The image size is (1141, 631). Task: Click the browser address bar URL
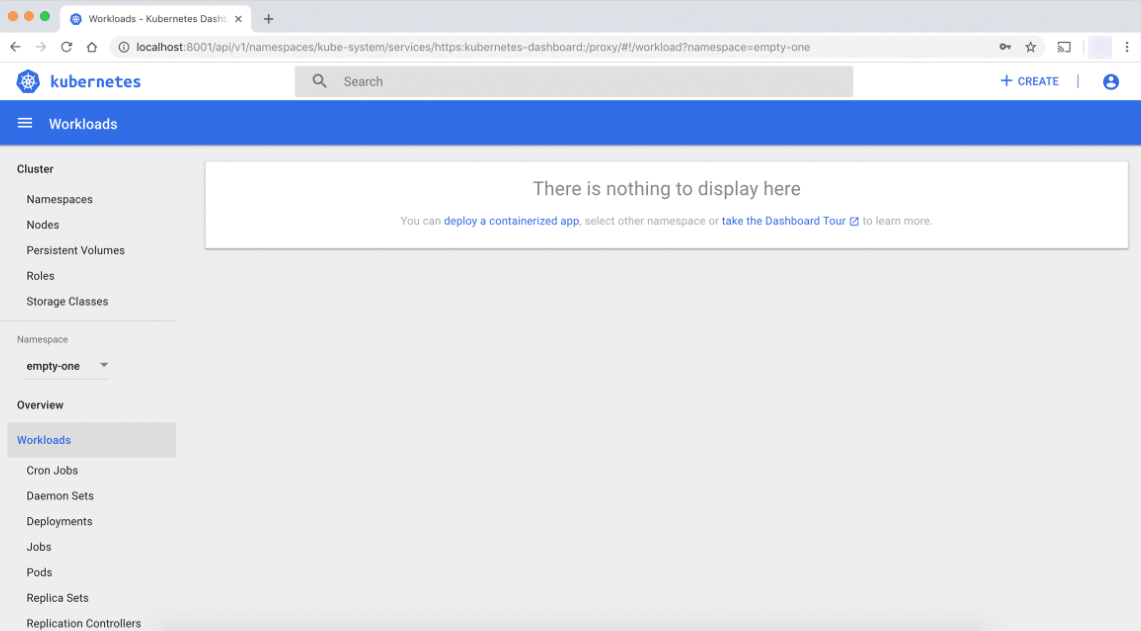[473, 47]
